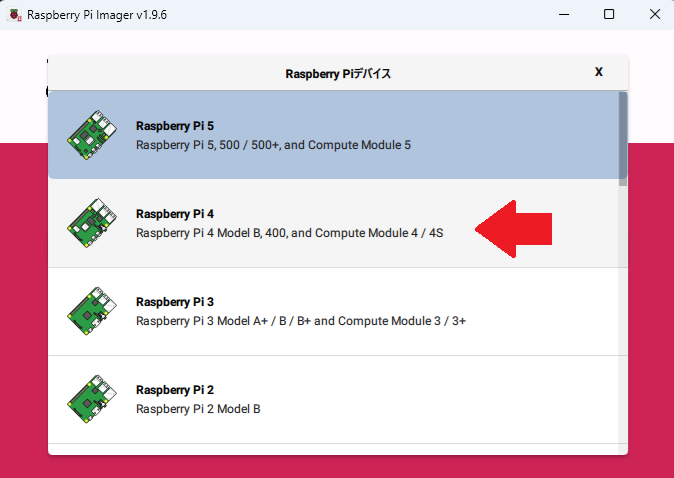Click description mentioning Model A+ / B / B+
Screen dimensions: 674x478
pyautogui.click(x=301, y=321)
